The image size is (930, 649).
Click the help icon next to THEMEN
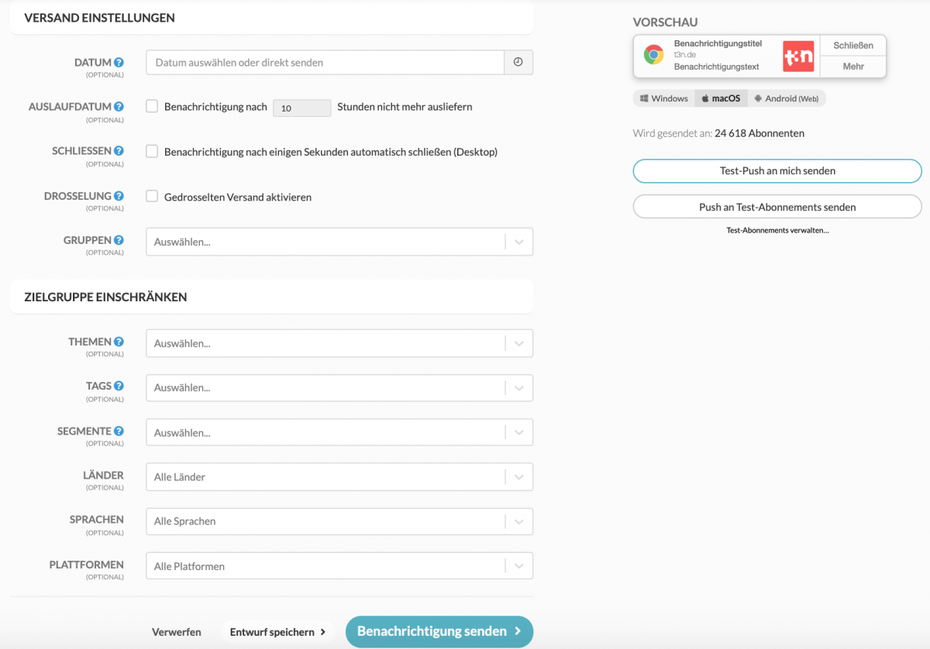click(x=119, y=342)
